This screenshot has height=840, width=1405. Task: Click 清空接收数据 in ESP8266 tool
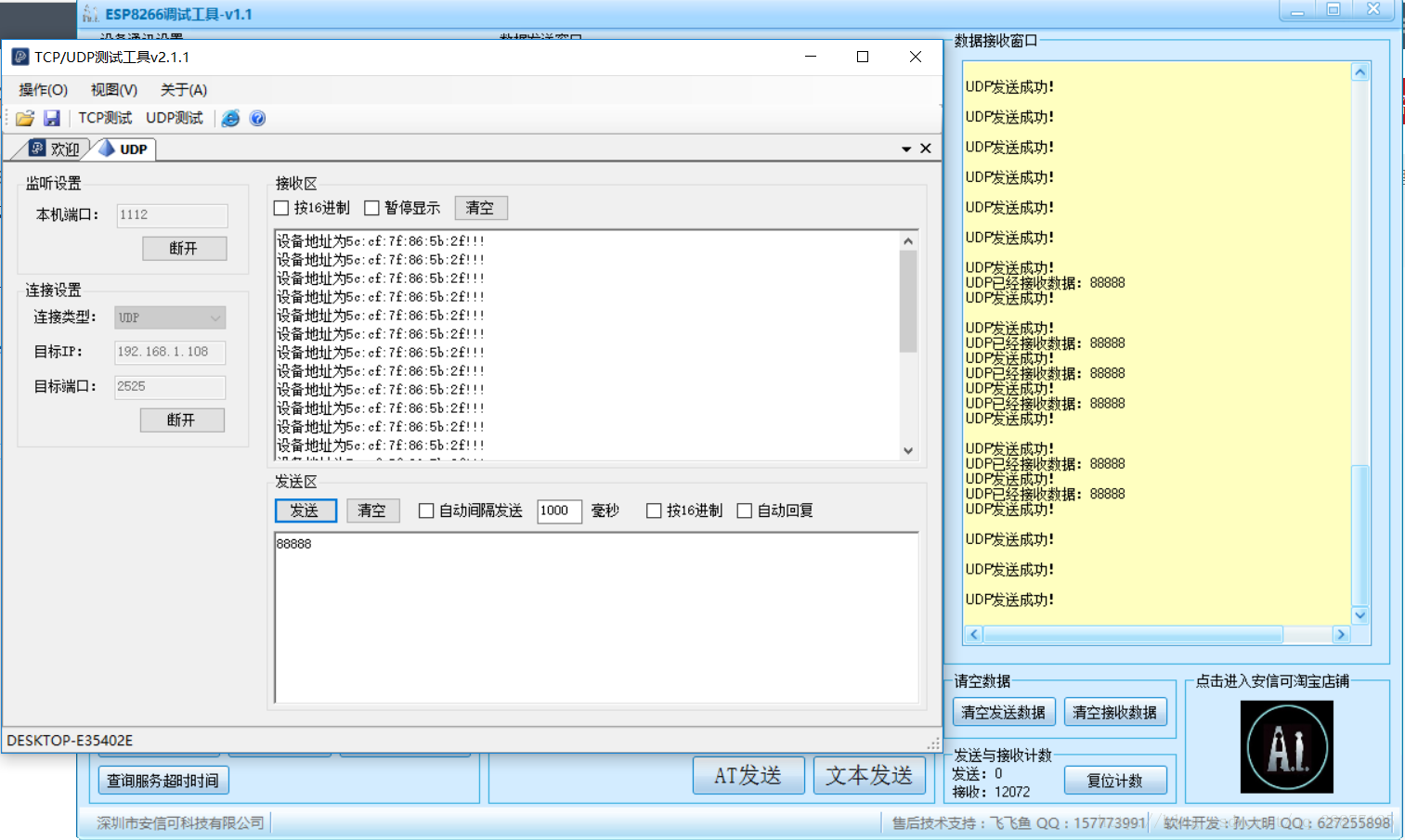tap(1115, 712)
